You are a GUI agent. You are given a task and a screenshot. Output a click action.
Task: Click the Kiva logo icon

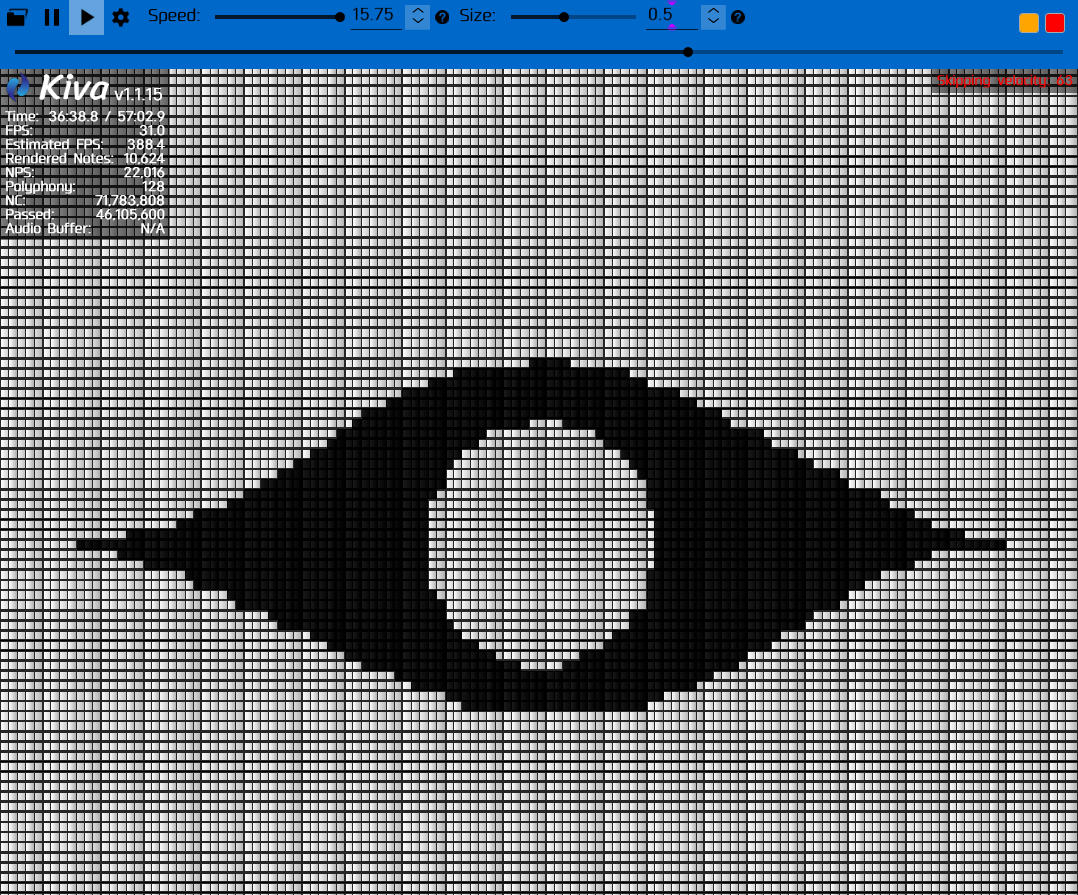18,88
